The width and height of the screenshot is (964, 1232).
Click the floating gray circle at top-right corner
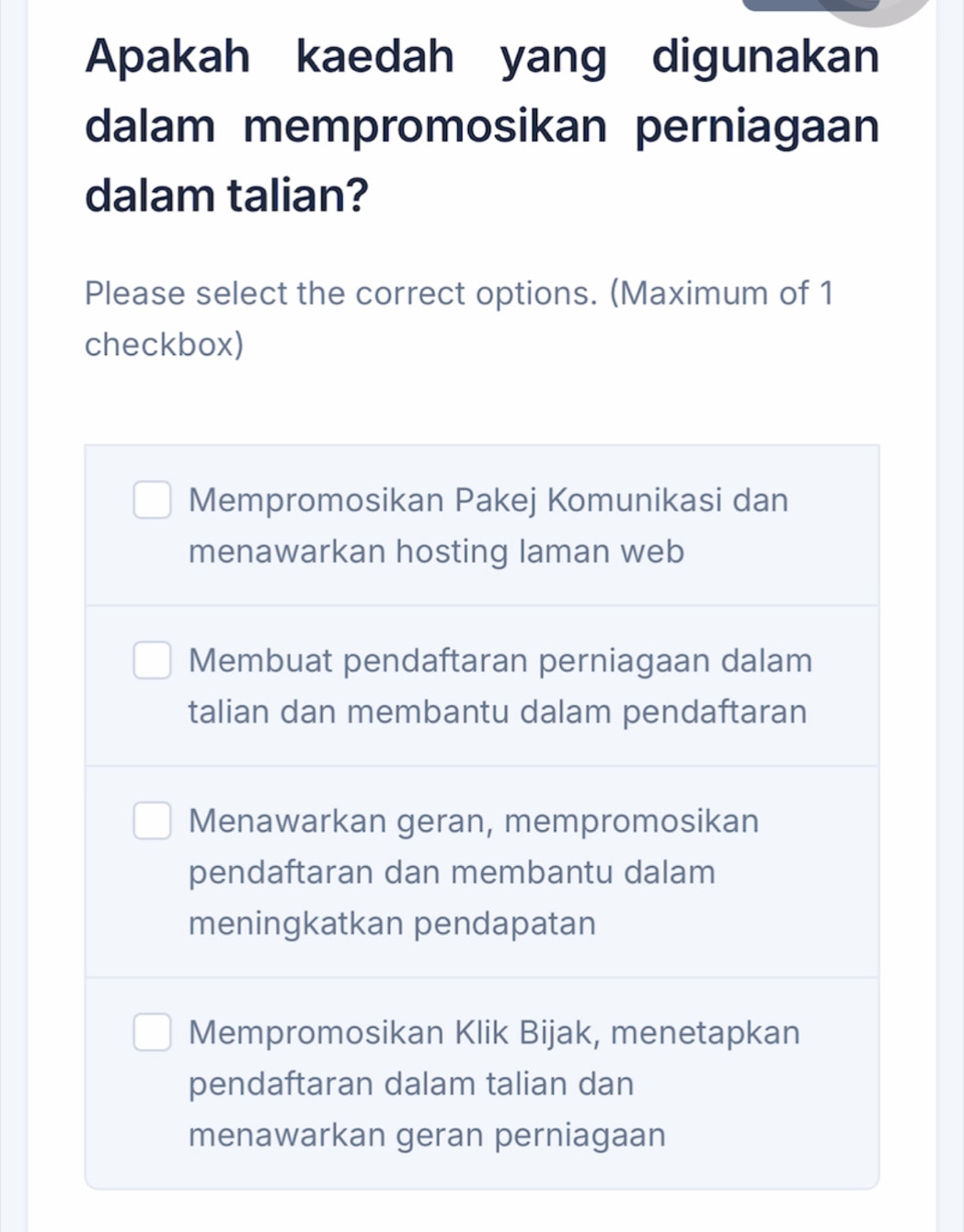pos(874,7)
